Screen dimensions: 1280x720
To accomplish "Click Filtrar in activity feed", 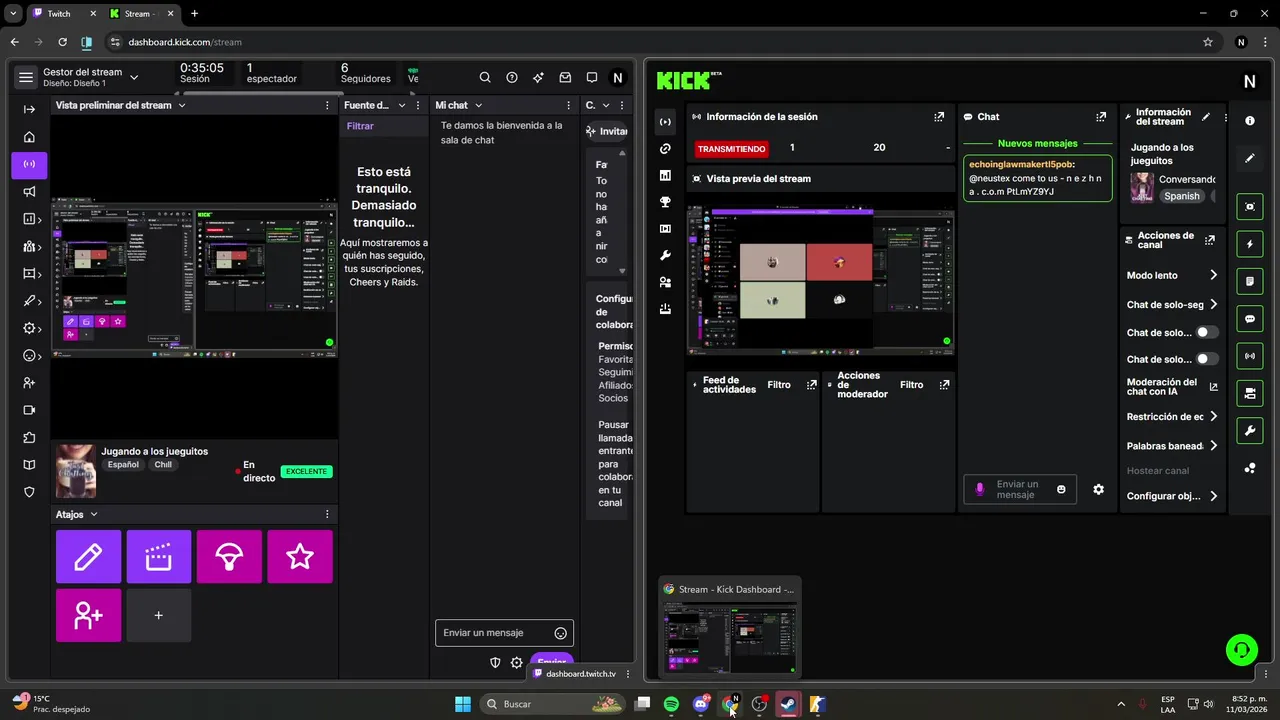I will [x=360, y=126].
